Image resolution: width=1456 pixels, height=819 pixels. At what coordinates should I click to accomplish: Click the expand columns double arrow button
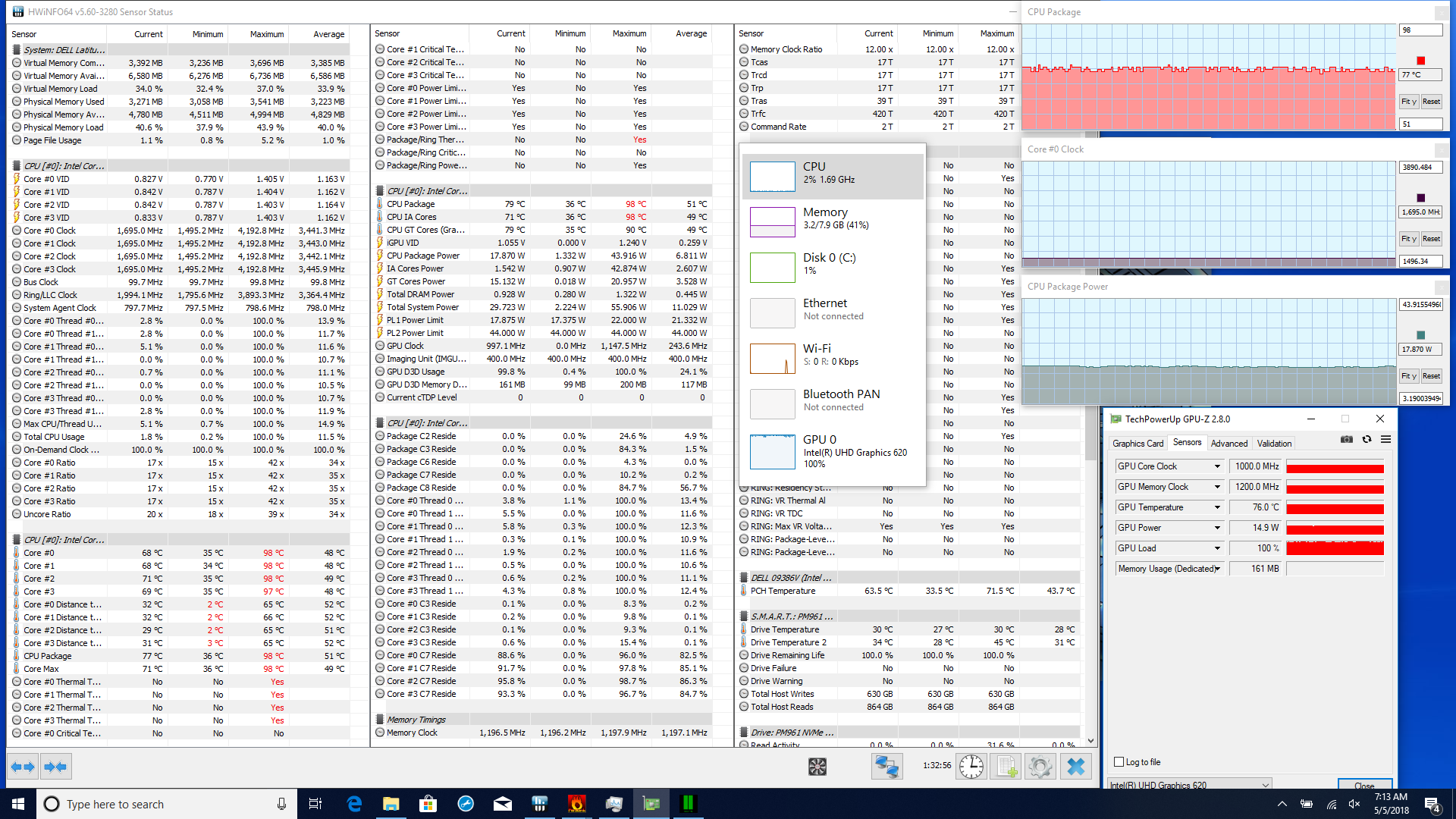click(22, 767)
